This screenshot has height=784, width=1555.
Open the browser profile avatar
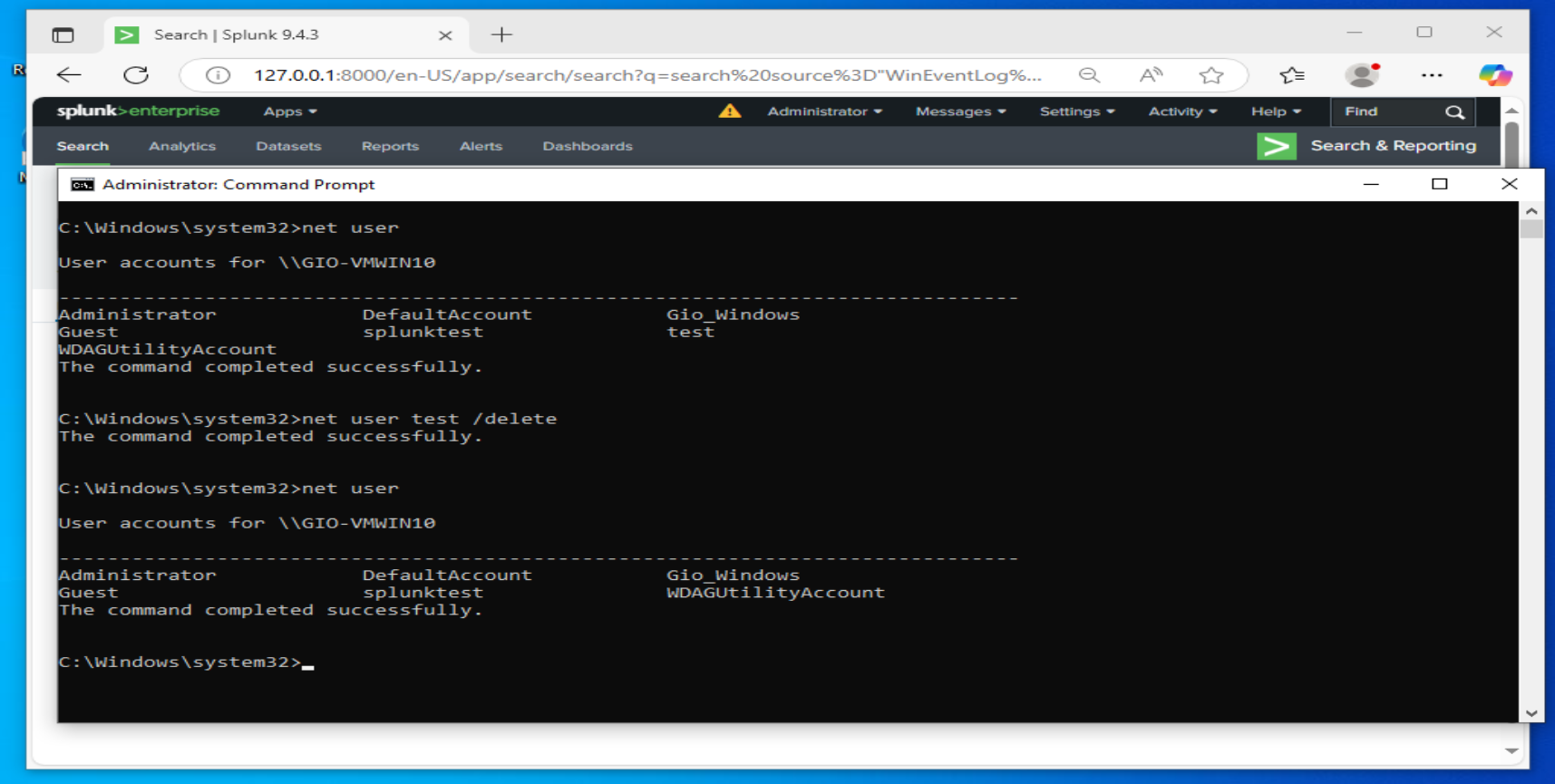coord(1362,75)
